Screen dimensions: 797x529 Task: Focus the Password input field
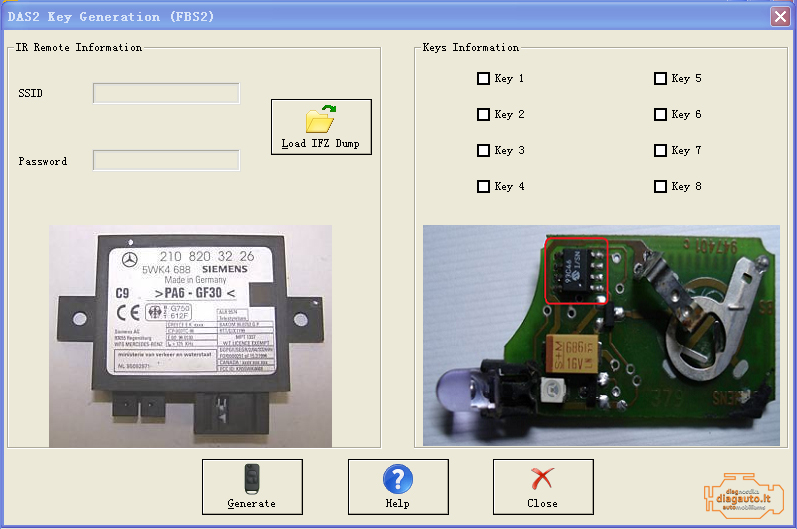(x=166, y=160)
